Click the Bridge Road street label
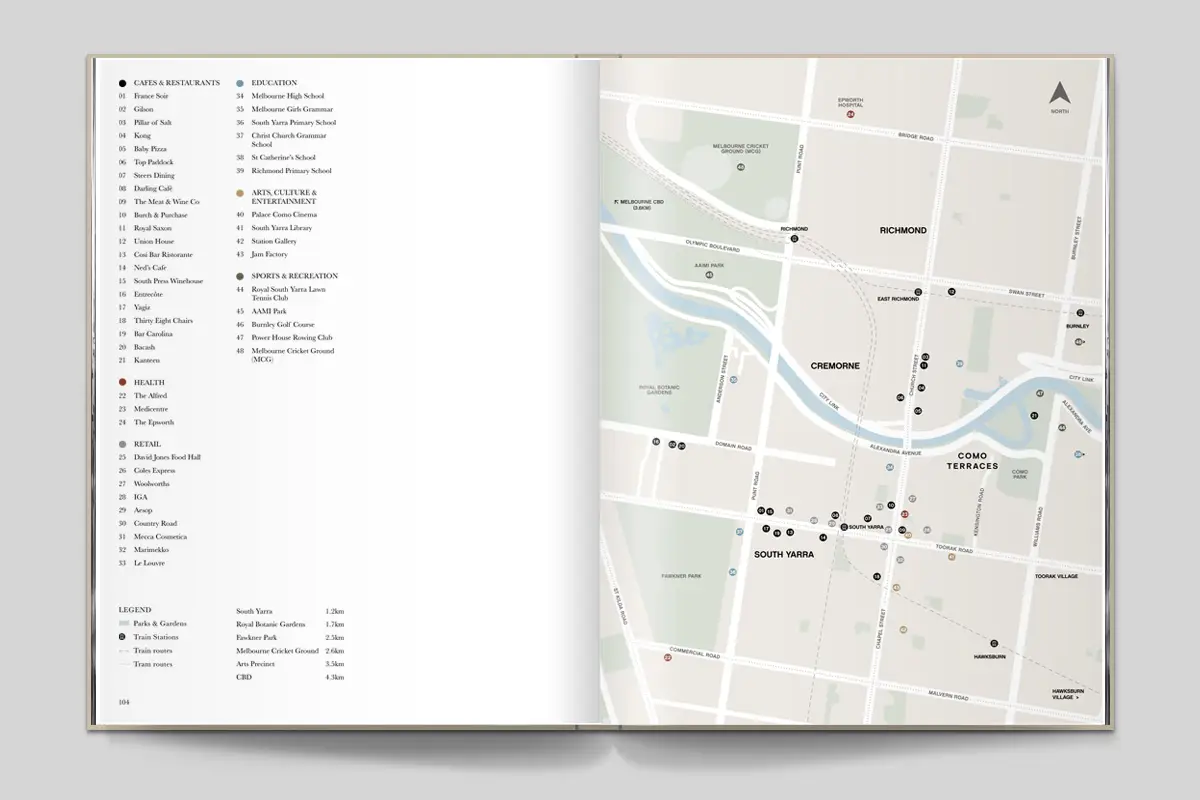 [x=915, y=137]
